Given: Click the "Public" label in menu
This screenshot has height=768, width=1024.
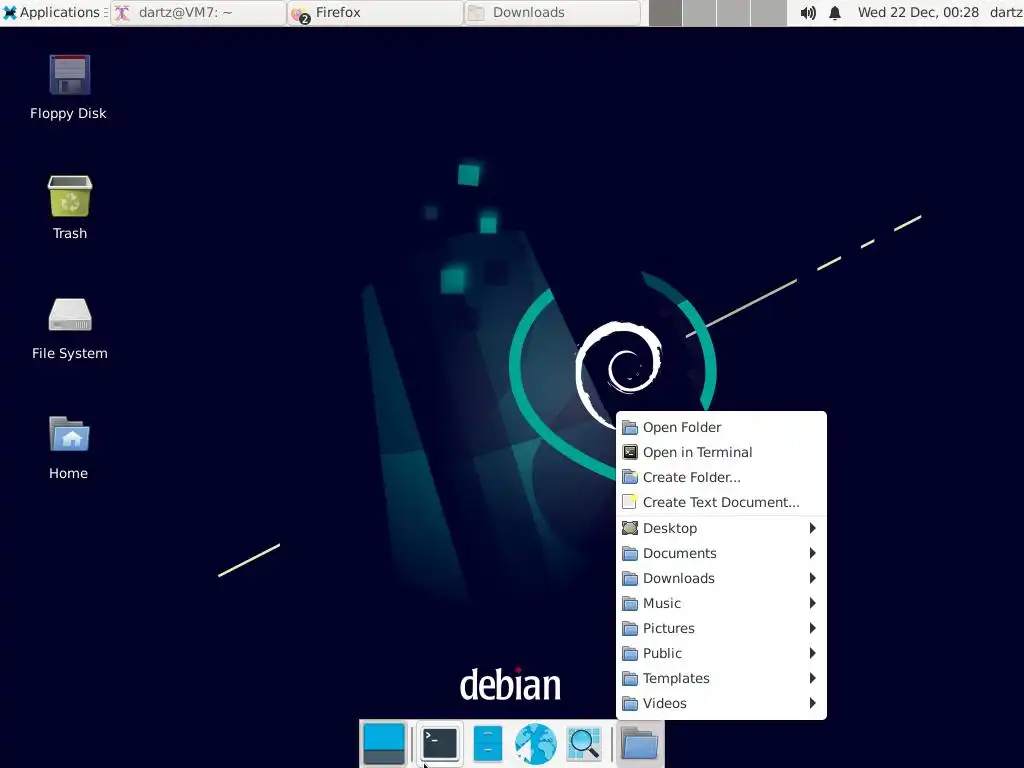Looking at the screenshot, I should pos(662,653).
